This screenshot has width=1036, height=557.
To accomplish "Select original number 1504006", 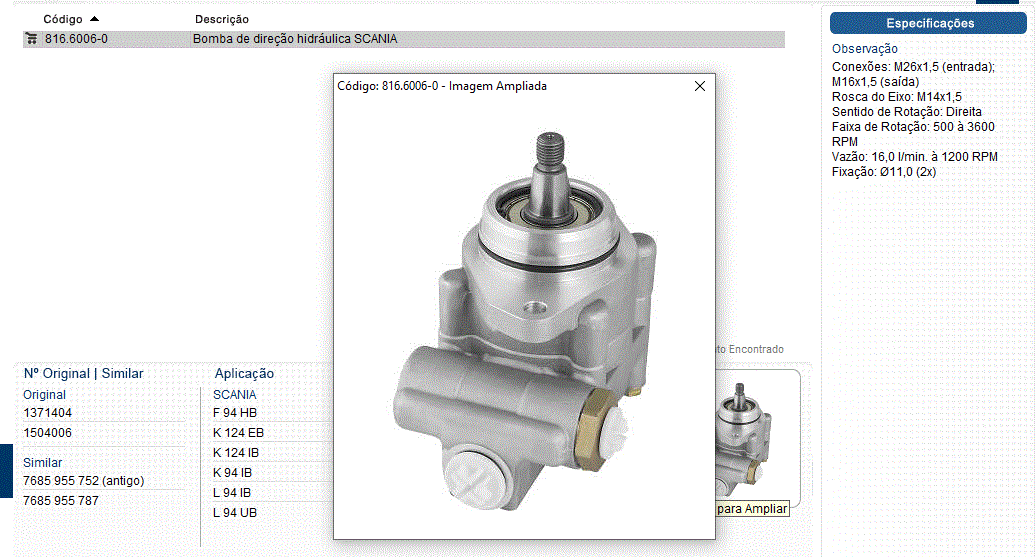I will pyautogui.click(x=47, y=433).
